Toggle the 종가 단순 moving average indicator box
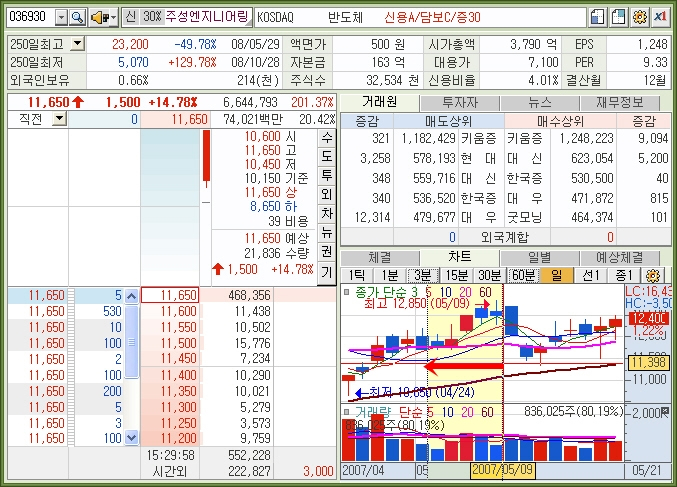Viewport: 677px width, 487px height. coord(347,292)
